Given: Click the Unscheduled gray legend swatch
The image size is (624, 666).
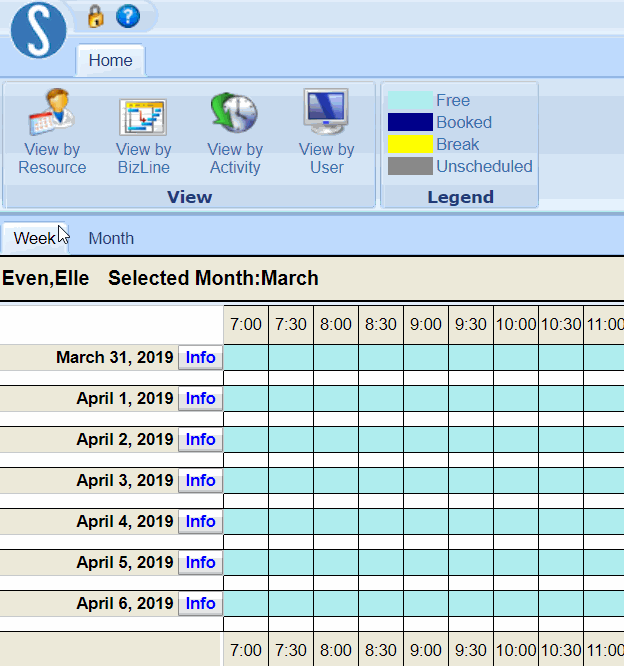Looking at the screenshot, I should pyautogui.click(x=410, y=166).
